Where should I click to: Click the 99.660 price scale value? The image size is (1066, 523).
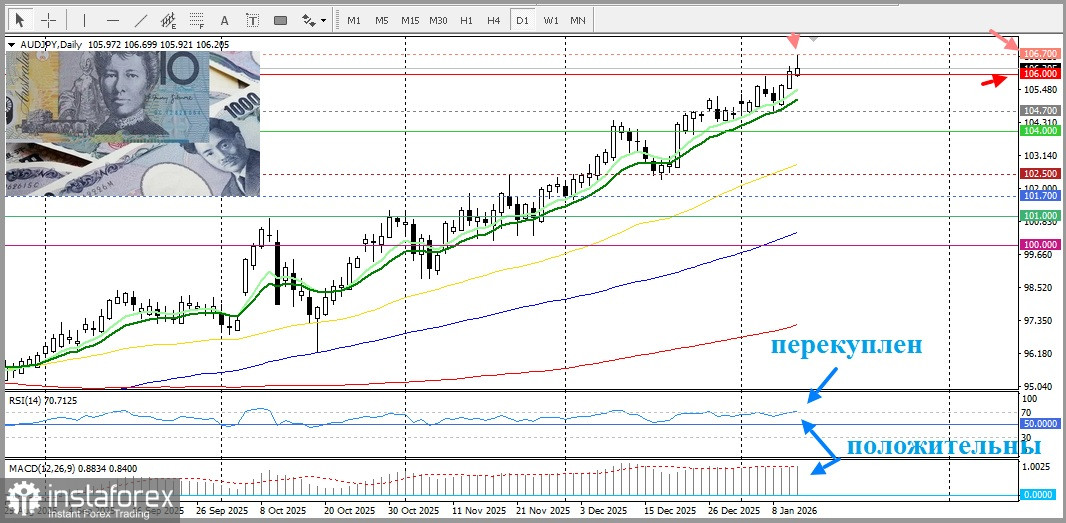[x=1040, y=255]
